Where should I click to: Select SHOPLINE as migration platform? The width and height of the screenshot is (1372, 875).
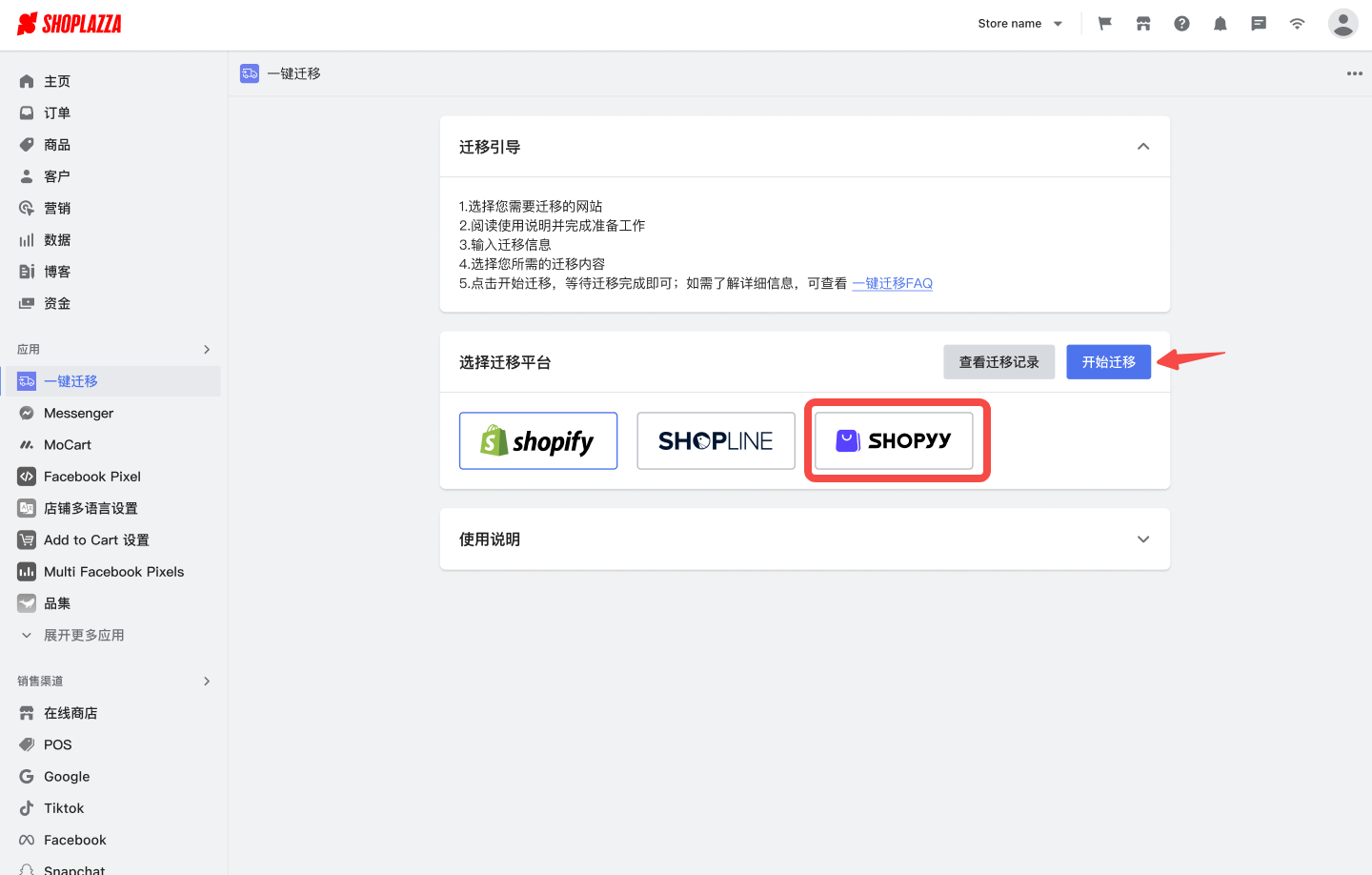[x=716, y=440]
